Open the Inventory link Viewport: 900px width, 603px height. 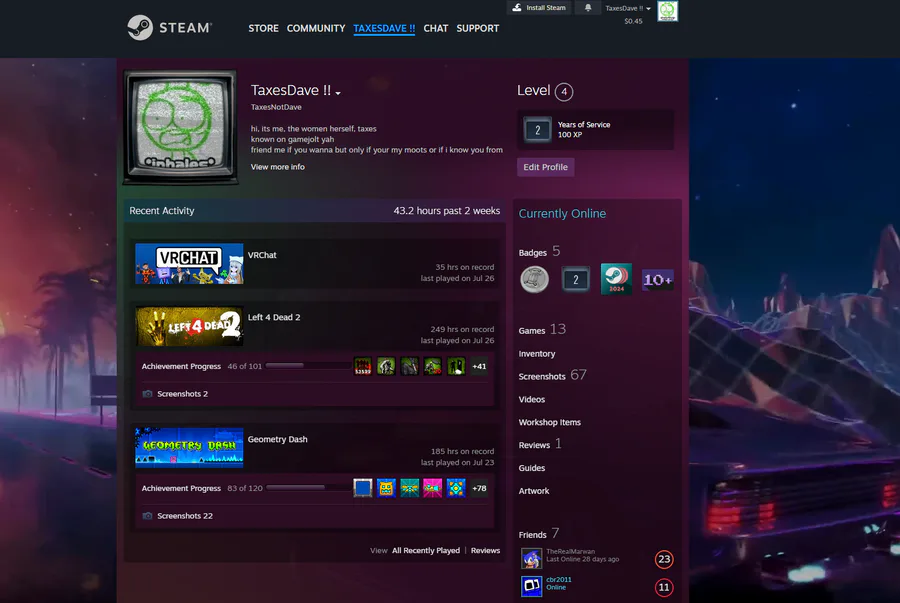(x=537, y=354)
